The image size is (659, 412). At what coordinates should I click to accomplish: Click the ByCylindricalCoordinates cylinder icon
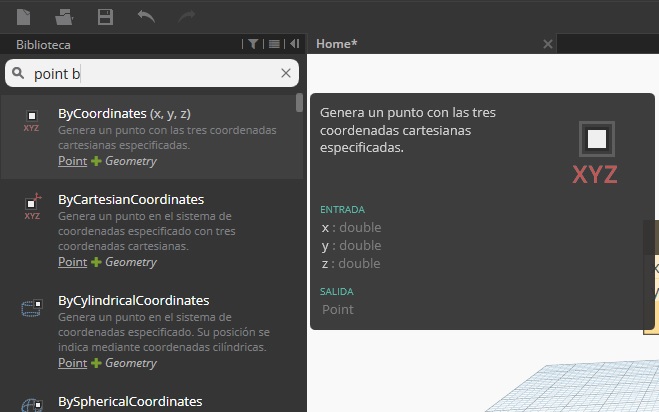coord(32,308)
